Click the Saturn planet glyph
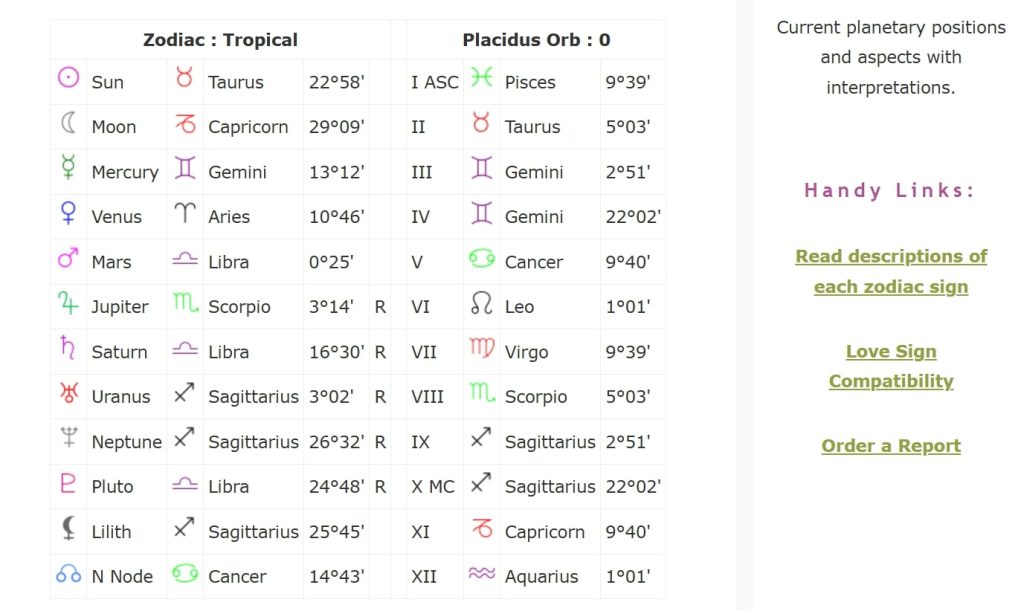 point(68,348)
